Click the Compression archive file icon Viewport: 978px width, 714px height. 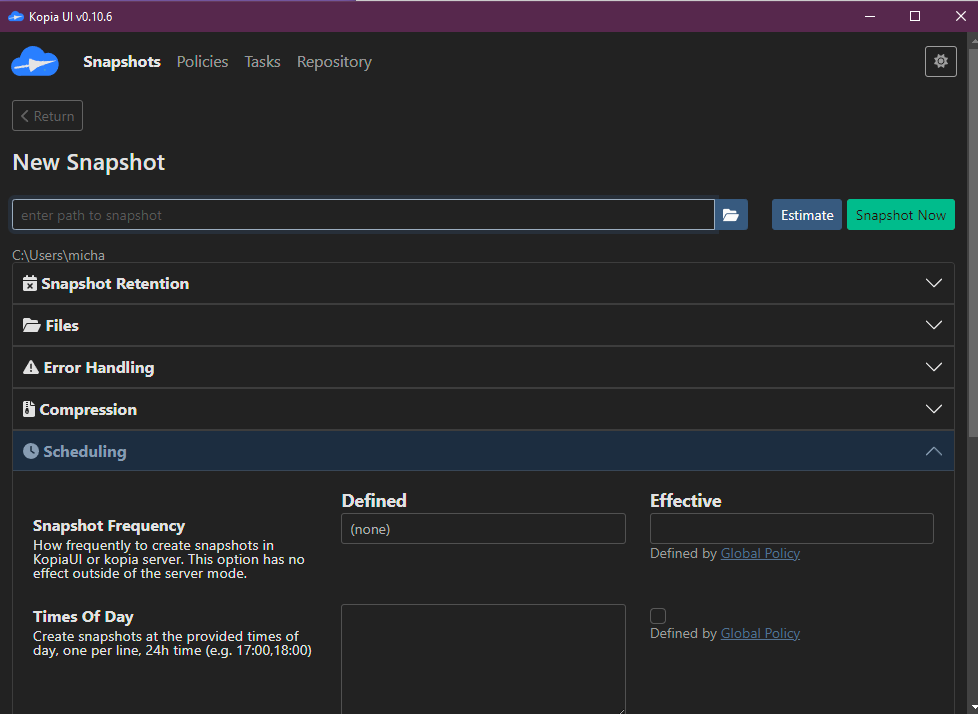click(x=29, y=410)
